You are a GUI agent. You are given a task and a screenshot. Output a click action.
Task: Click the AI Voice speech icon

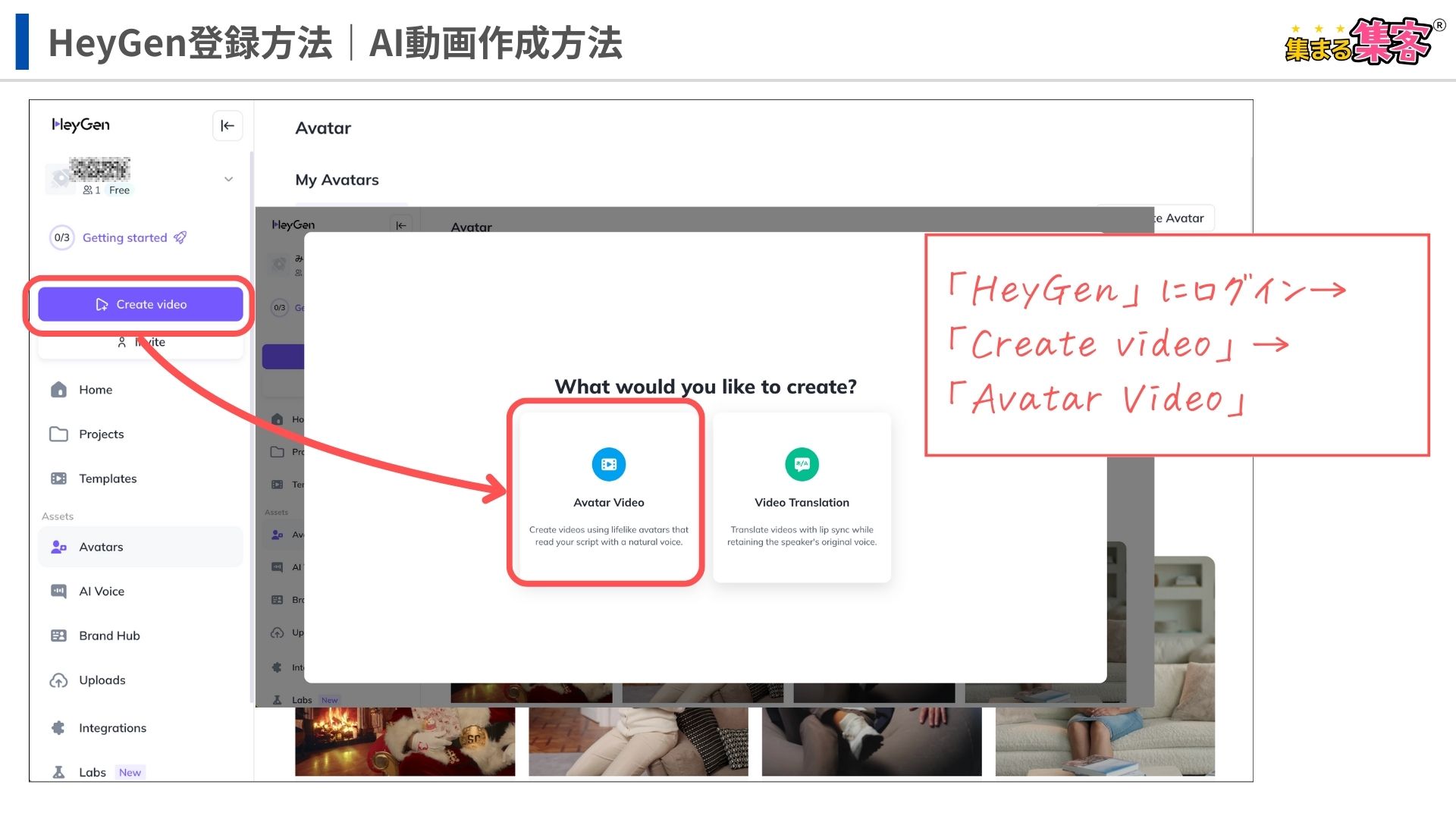(58, 591)
